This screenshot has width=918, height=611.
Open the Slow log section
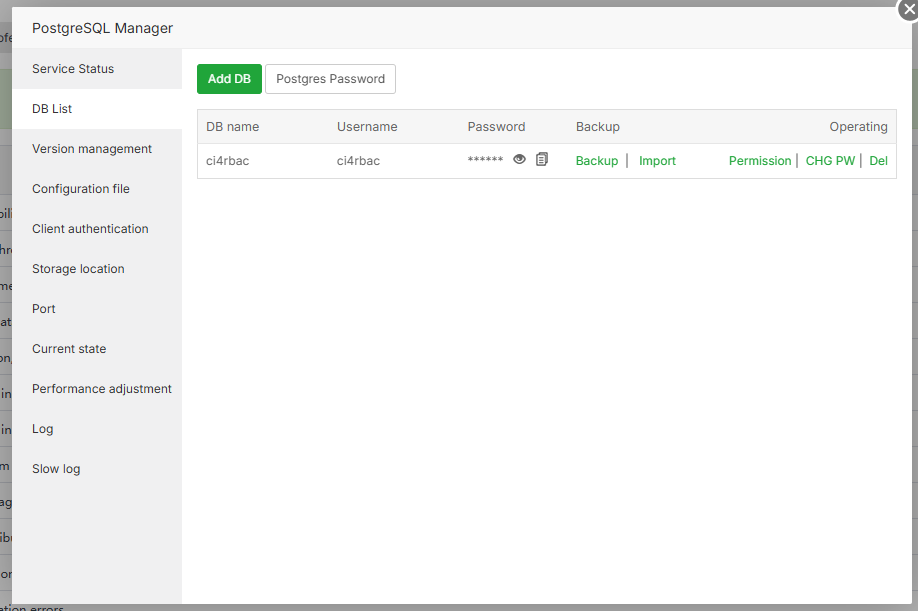pyautogui.click(x=97, y=469)
